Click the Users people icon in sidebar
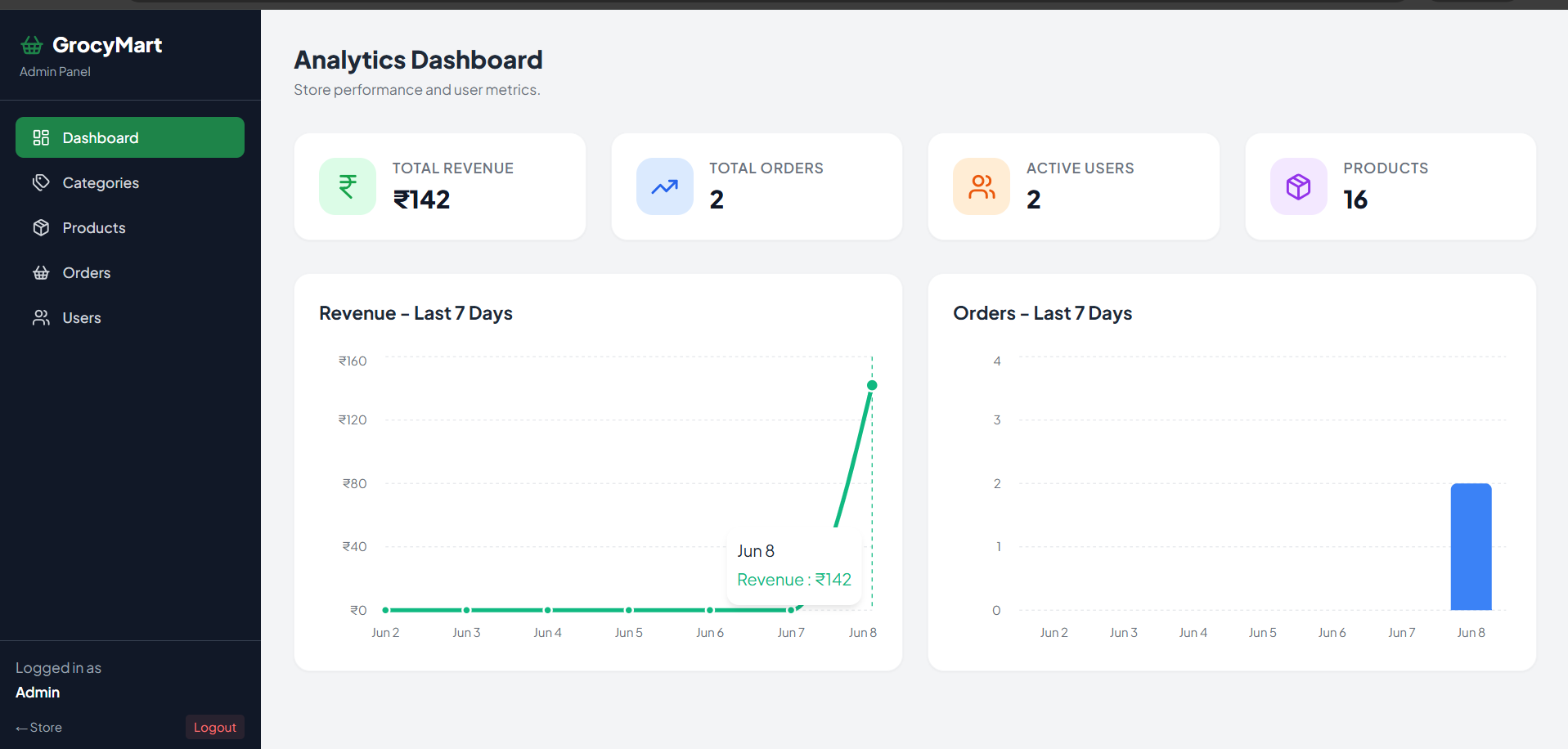The width and height of the screenshot is (1568, 749). 41,317
